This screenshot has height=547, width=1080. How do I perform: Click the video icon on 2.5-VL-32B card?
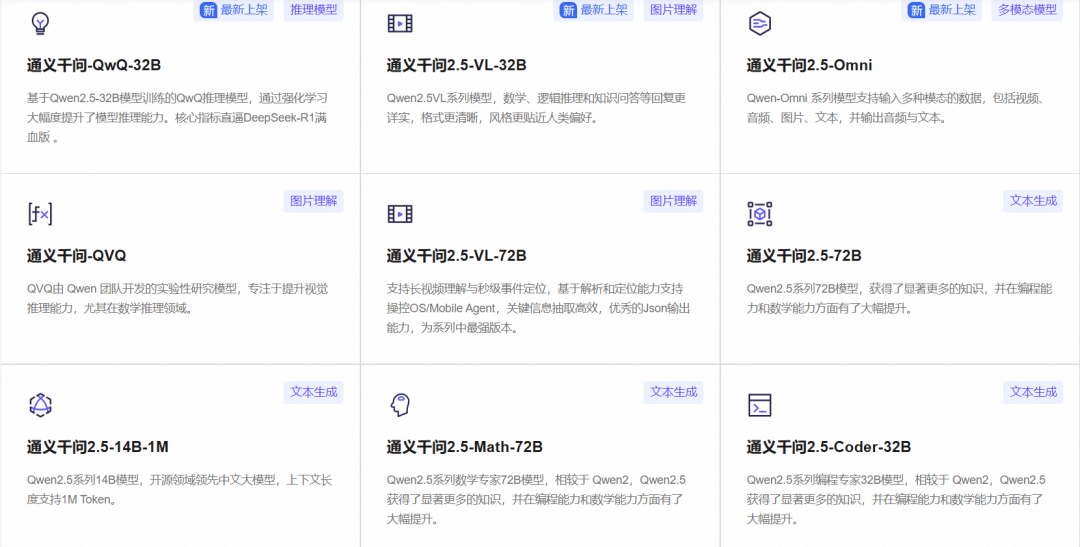coord(400,23)
